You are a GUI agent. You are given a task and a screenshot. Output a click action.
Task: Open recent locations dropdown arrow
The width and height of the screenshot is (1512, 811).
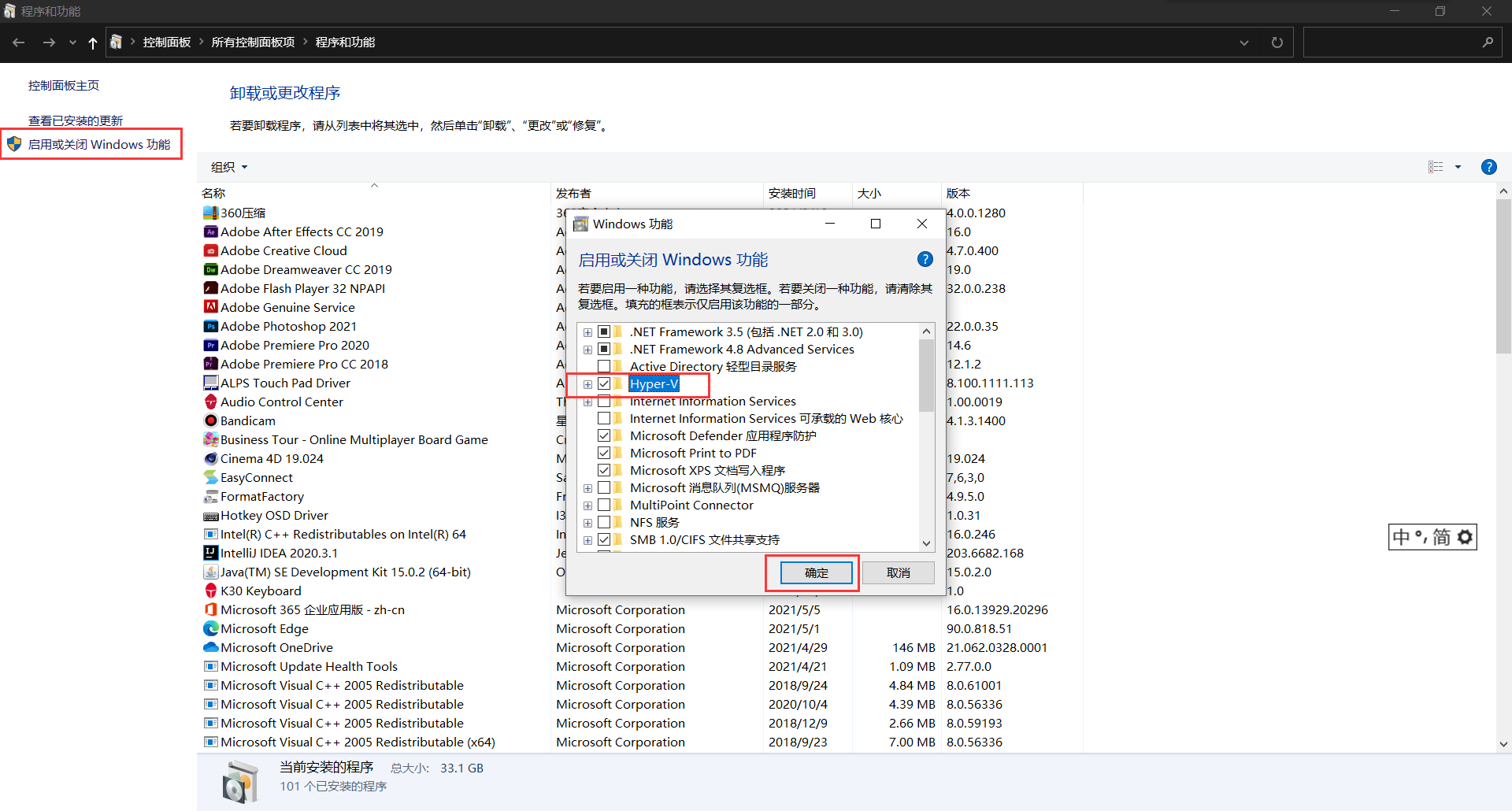tap(72, 43)
